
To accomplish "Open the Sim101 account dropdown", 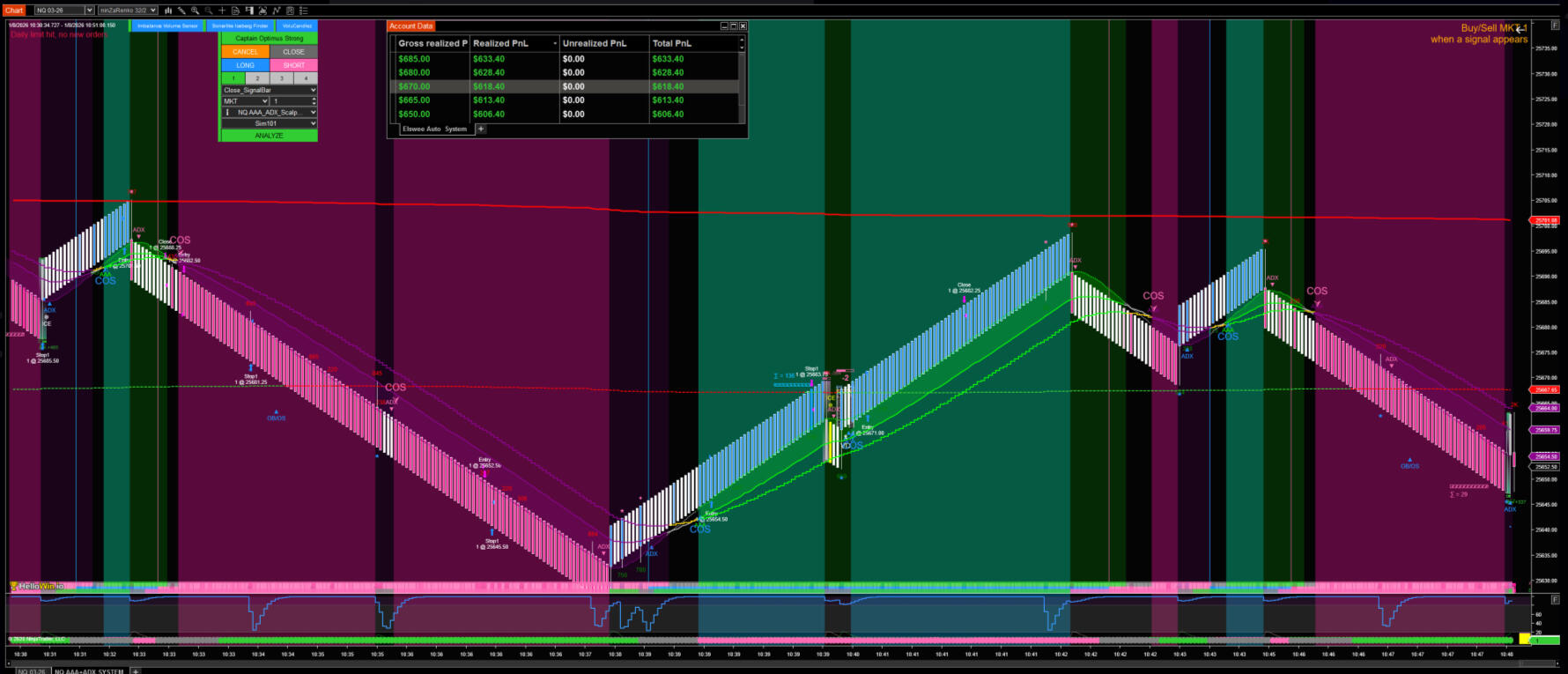I will [x=269, y=123].
